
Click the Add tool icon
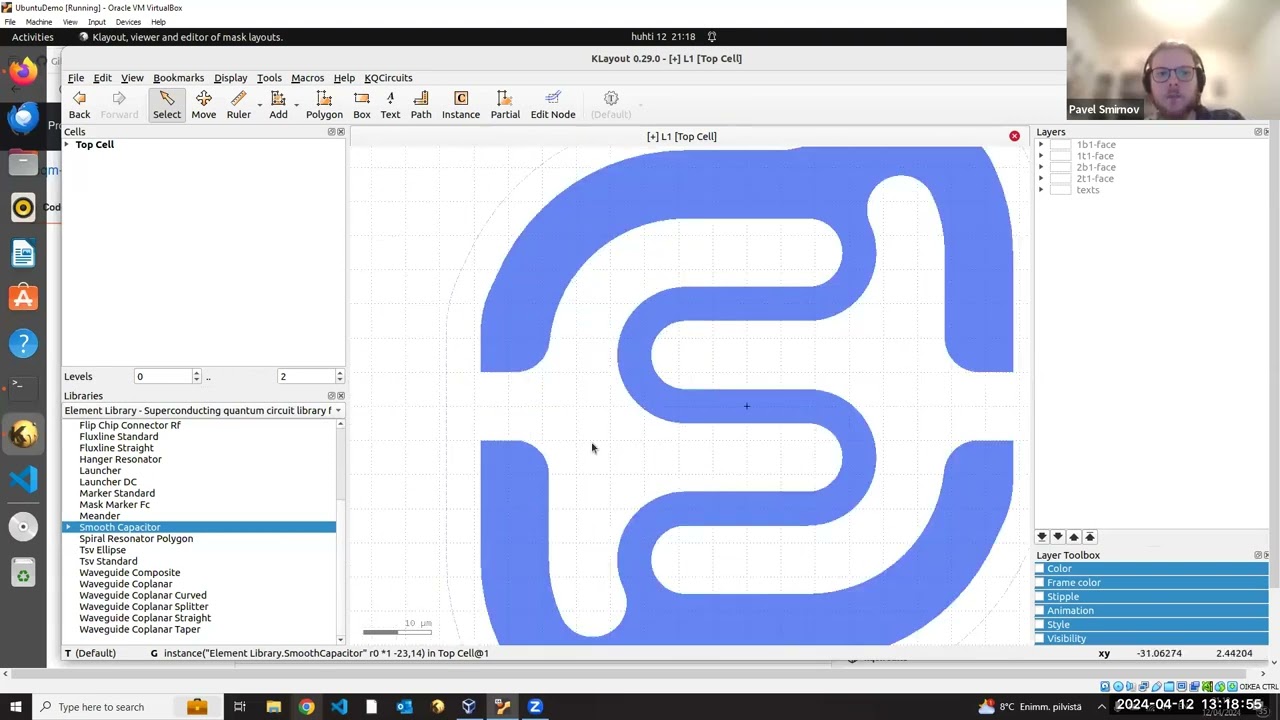278,98
